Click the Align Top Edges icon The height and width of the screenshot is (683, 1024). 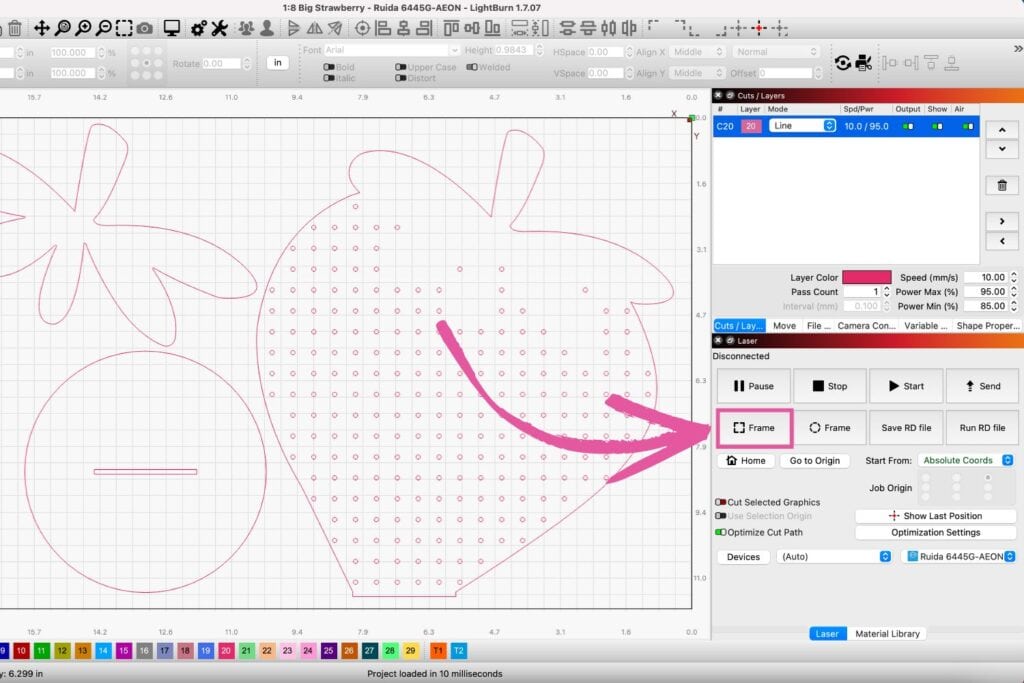[451, 28]
